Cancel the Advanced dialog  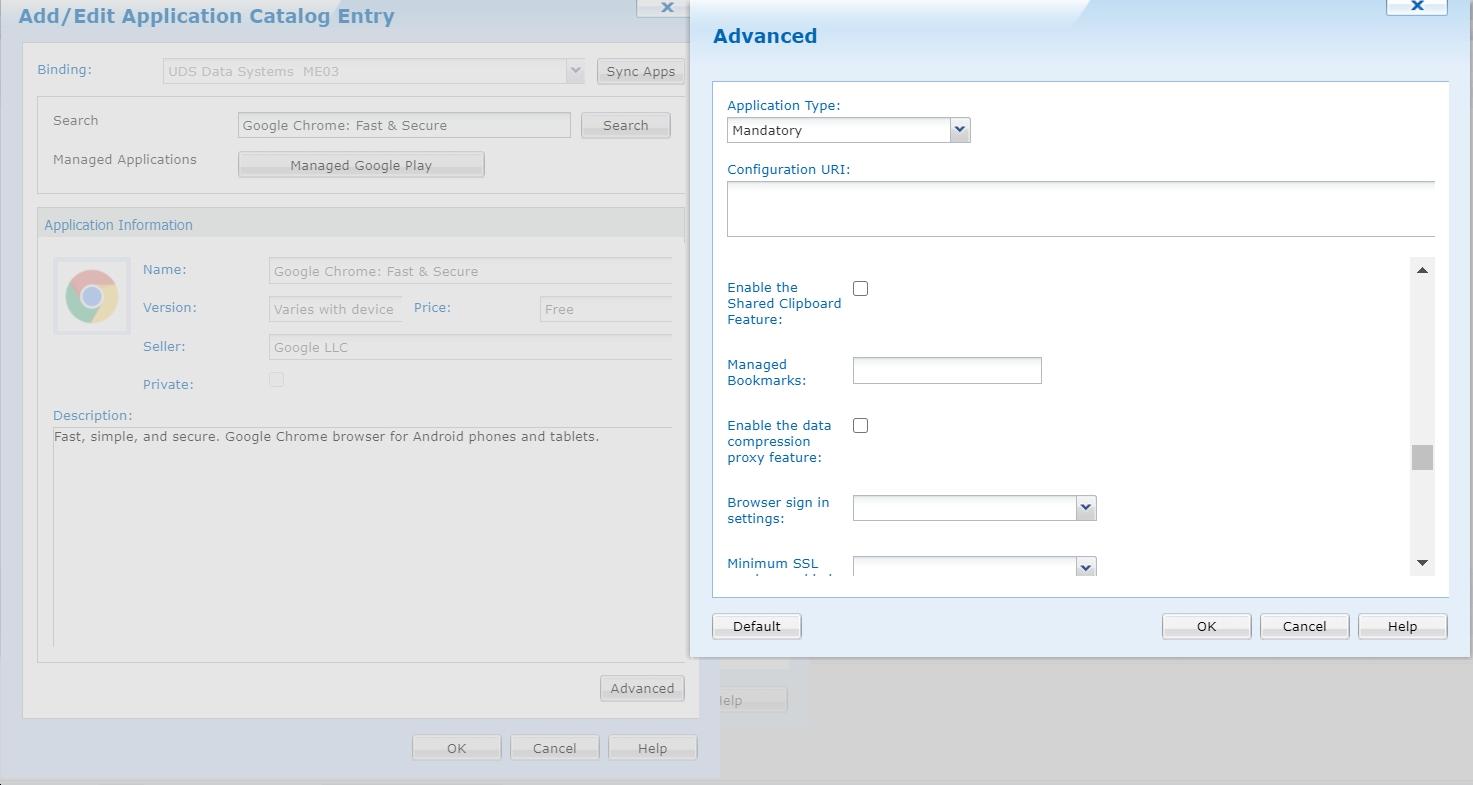(1304, 626)
